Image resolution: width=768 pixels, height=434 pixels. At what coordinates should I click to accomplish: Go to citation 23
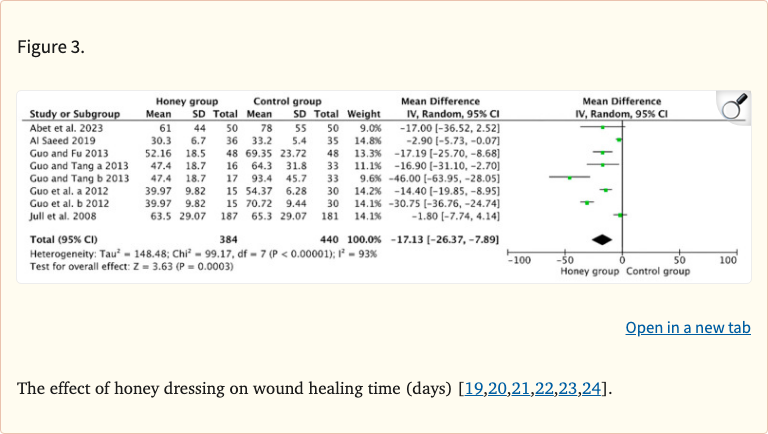click(x=570, y=387)
